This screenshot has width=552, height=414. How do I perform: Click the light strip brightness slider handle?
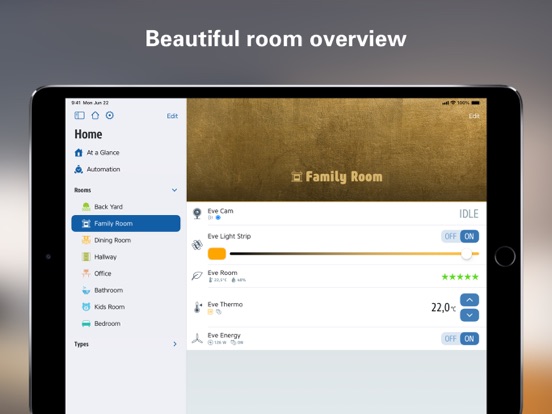[466, 254]
